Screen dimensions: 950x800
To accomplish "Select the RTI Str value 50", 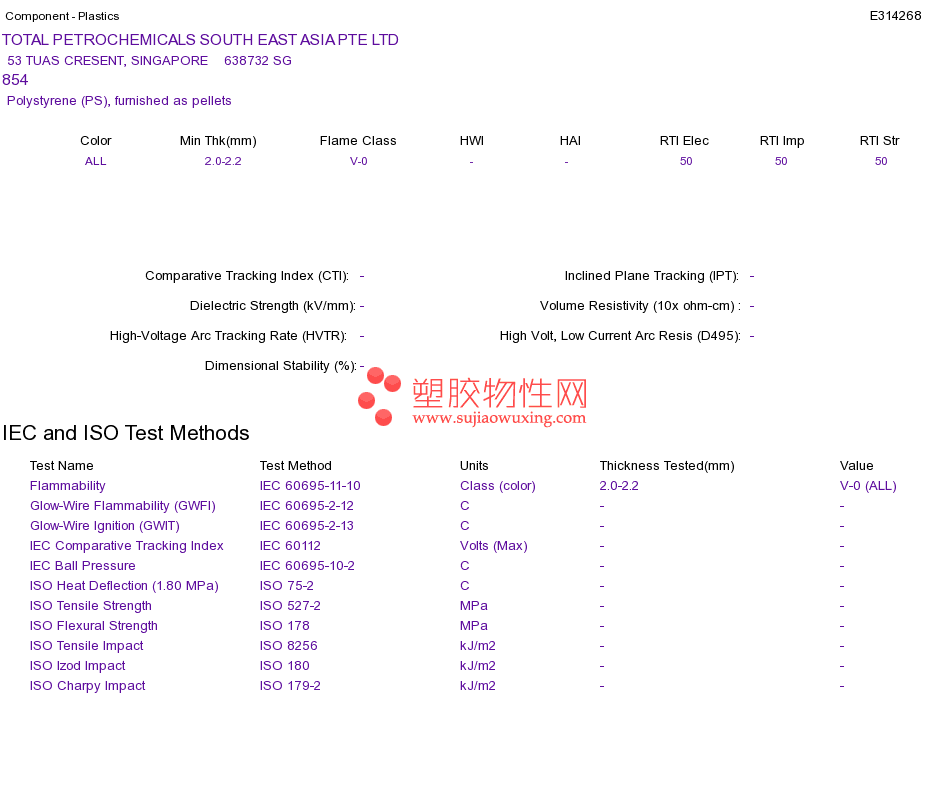I will [x=881, y=161].
